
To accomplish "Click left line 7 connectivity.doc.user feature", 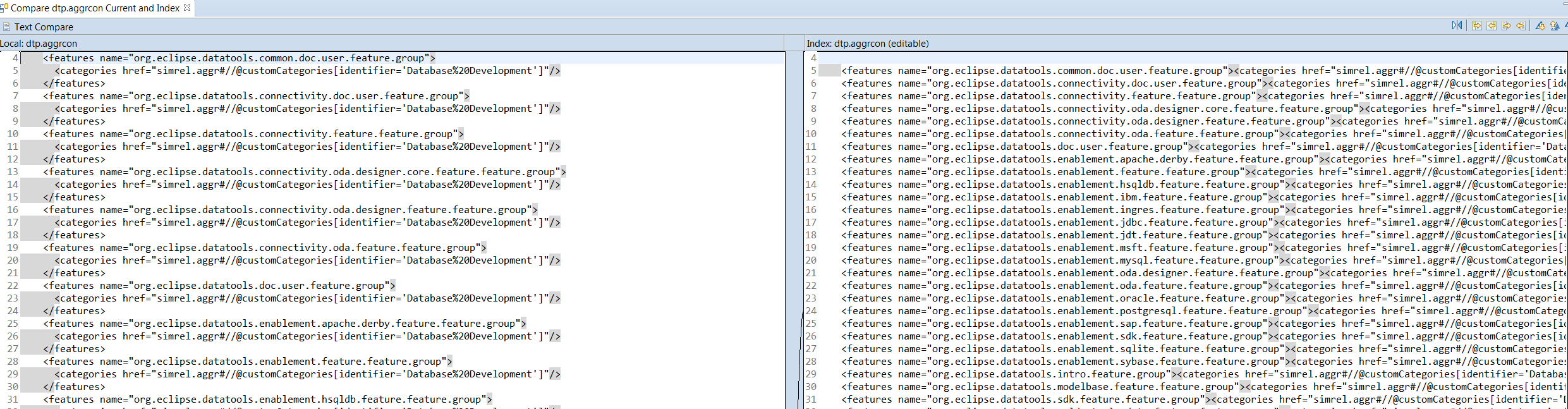I will pos(256,96).
